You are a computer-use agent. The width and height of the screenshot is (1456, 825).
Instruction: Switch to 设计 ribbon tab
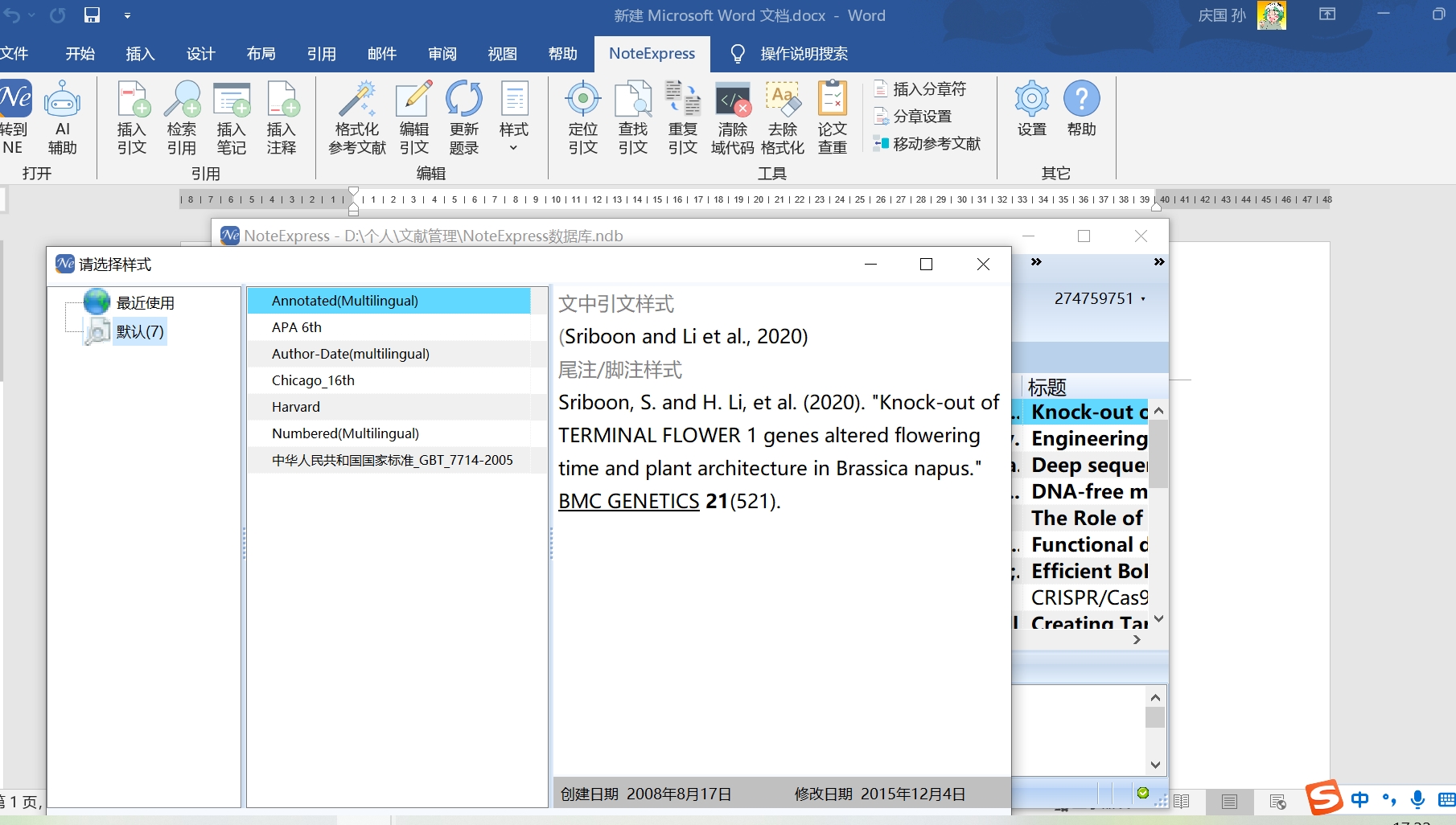(201, 54)
